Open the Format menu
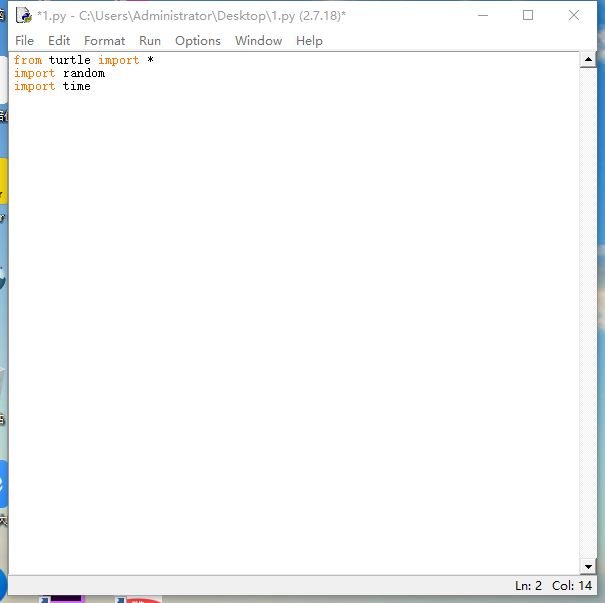The height and width of the screenshot is (603, 605). 104,41
